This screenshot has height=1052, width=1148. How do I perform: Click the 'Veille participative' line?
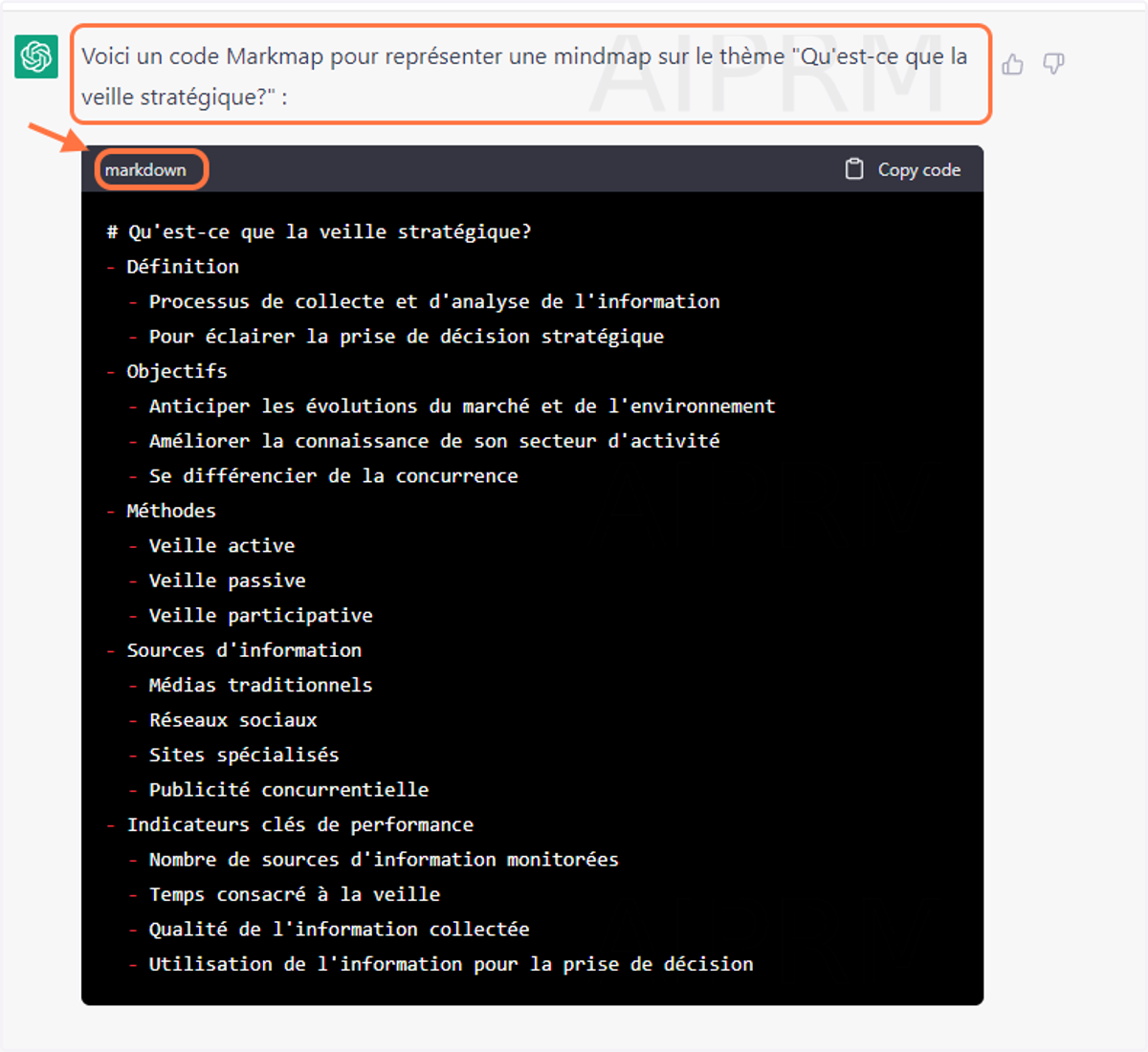[261, 616]
